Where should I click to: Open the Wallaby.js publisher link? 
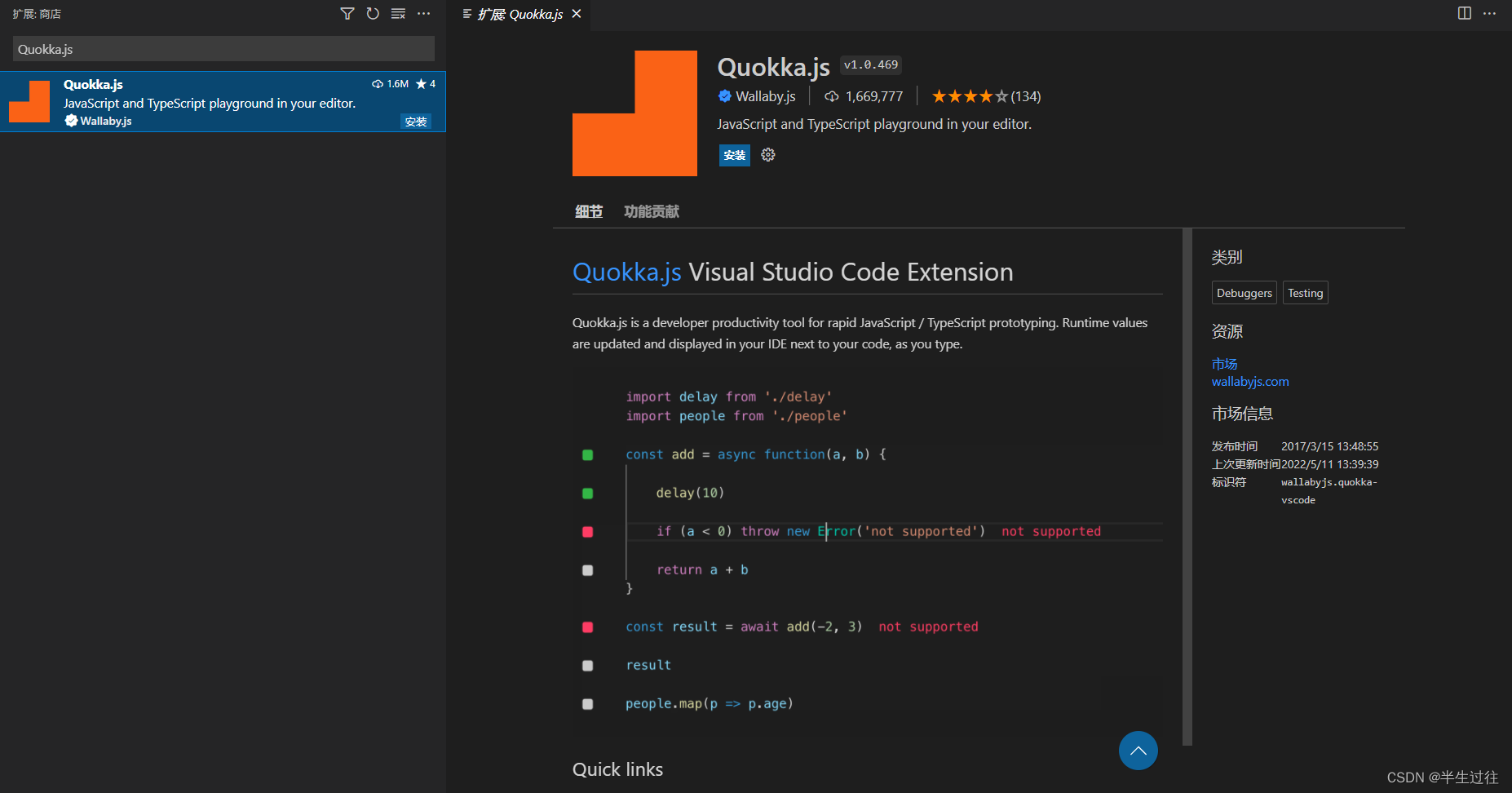tap(765, 96)
